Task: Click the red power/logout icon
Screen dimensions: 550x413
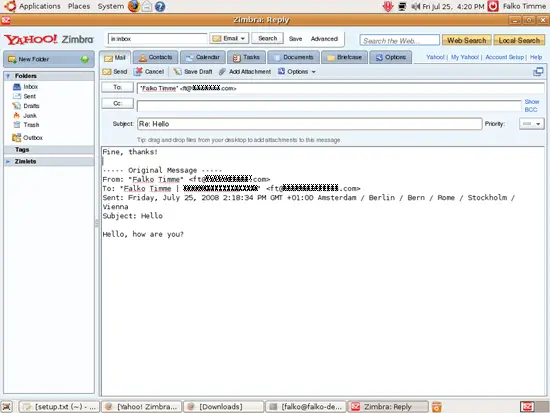Action: (x=493, y=6)
